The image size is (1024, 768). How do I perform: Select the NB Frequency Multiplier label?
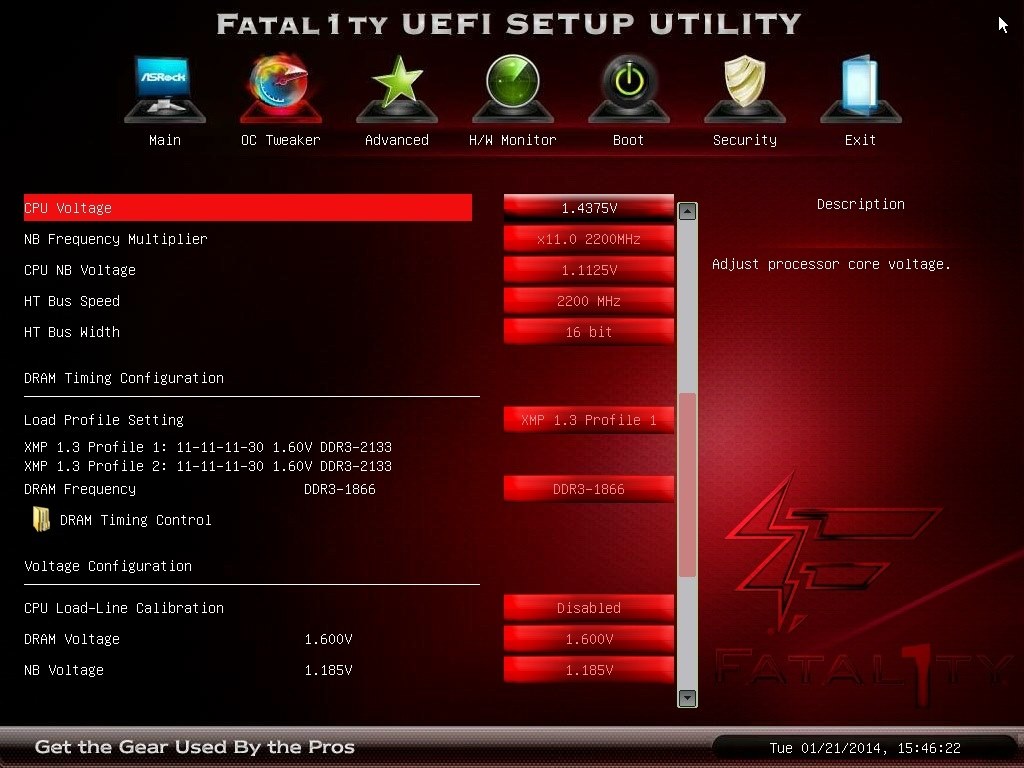pos(116,239)
